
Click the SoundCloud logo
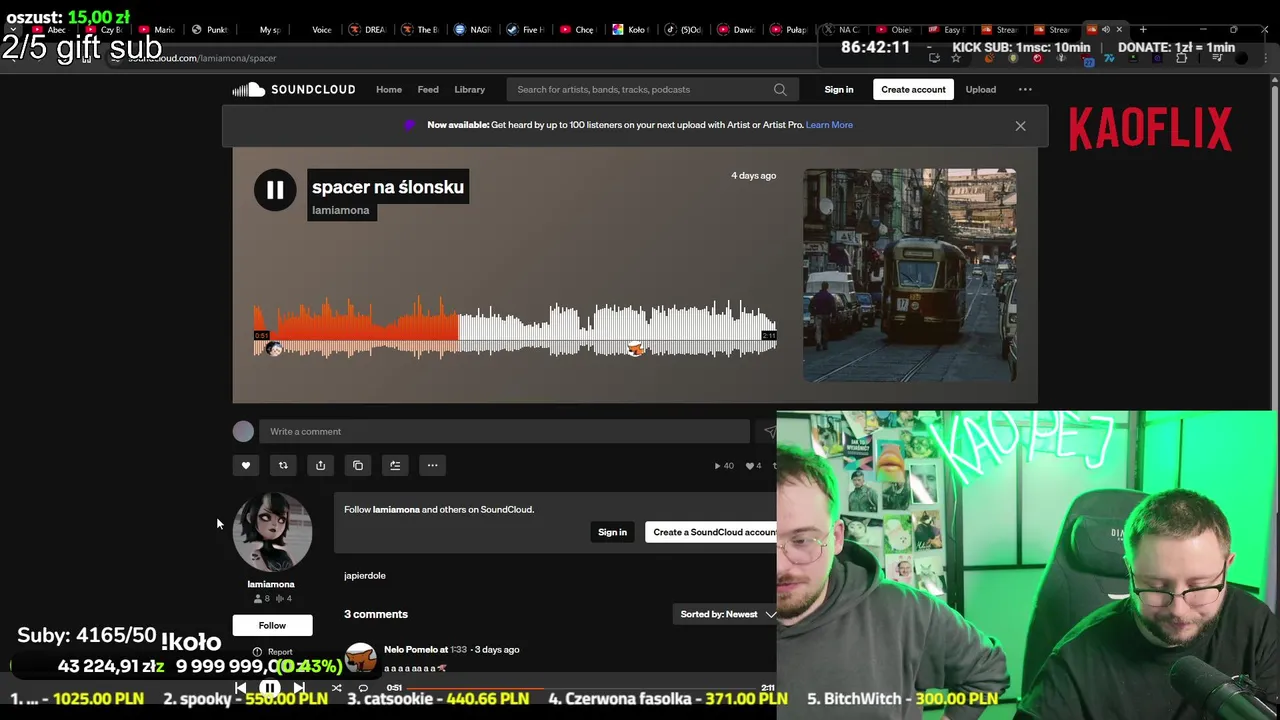pos(294,90)
